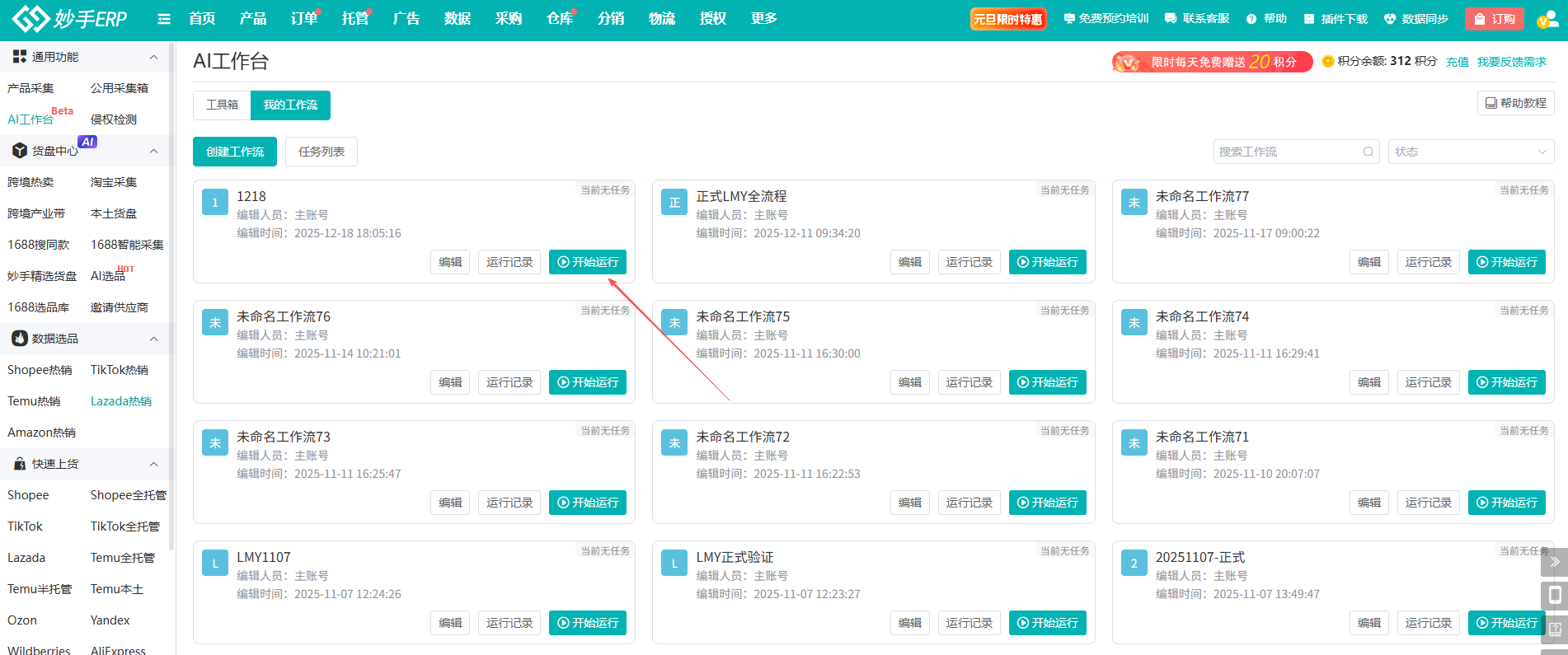Open the 状态 filter dropdown
This screenshot has height=655, width=1568.
click(x=1471, y=152)
